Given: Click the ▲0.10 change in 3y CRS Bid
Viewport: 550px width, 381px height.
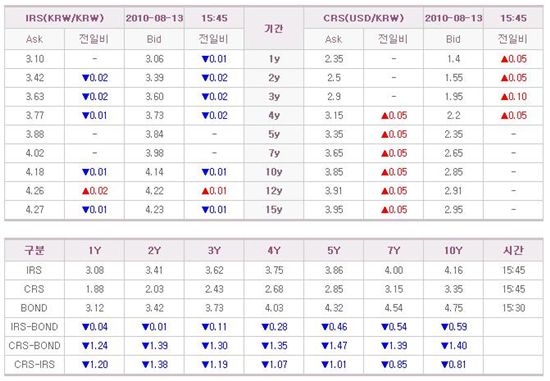Looking at the screenshot, I should click(514, 96).
